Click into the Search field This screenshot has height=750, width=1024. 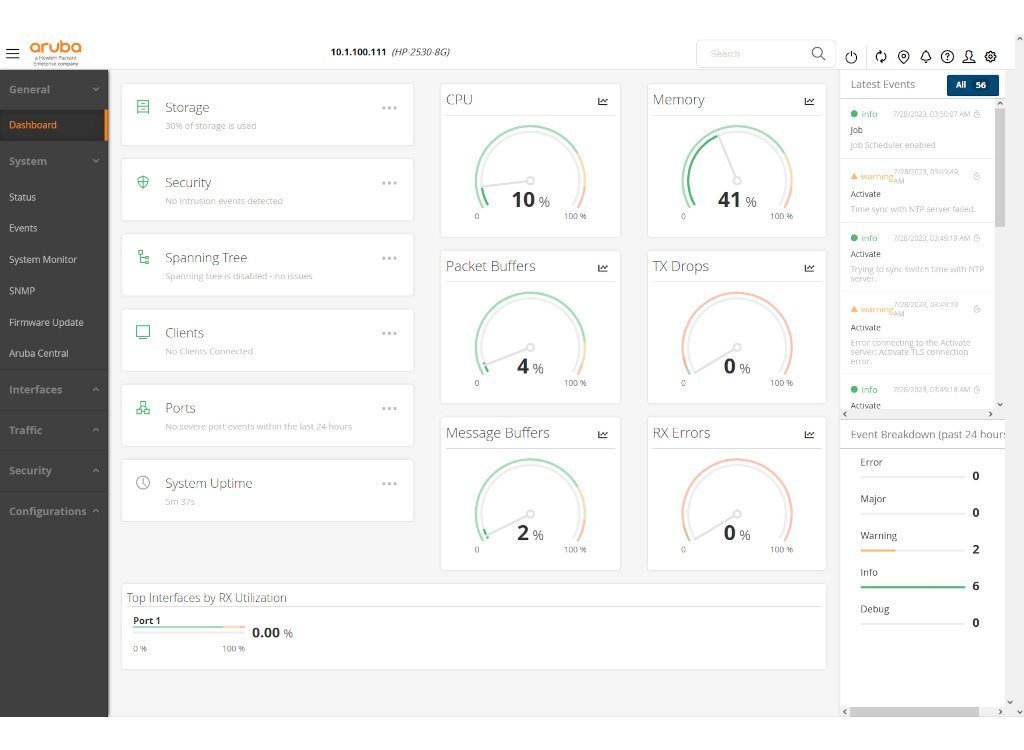coord(755,54)
